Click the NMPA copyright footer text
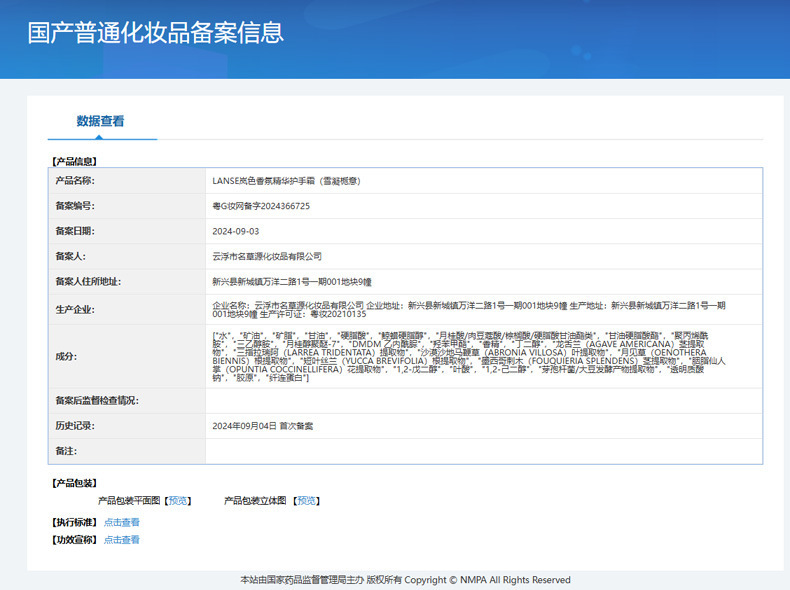Screen dimensions: 790x590 (x=405, y=580)
